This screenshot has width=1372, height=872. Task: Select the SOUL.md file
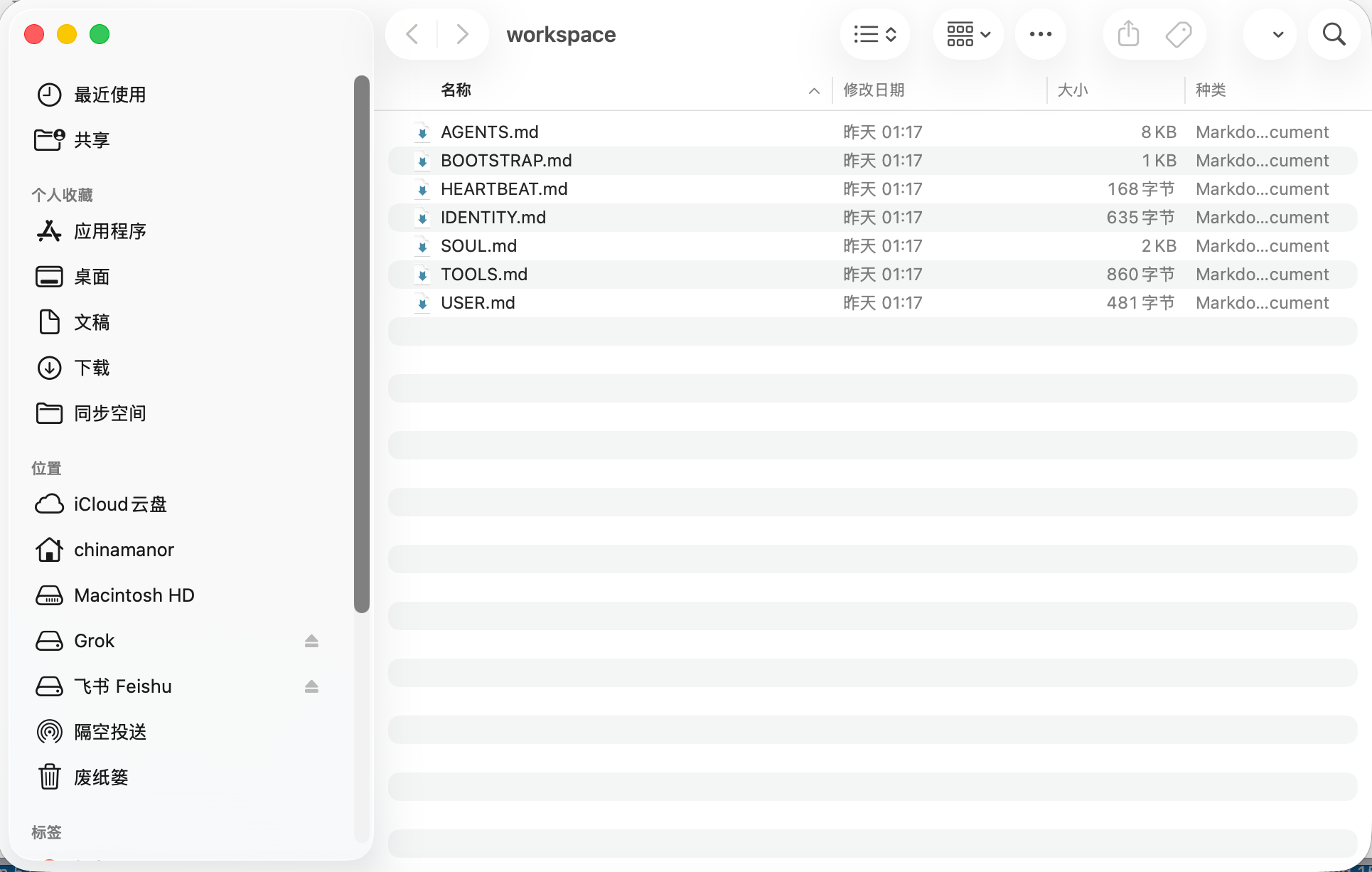pos(478,245)
